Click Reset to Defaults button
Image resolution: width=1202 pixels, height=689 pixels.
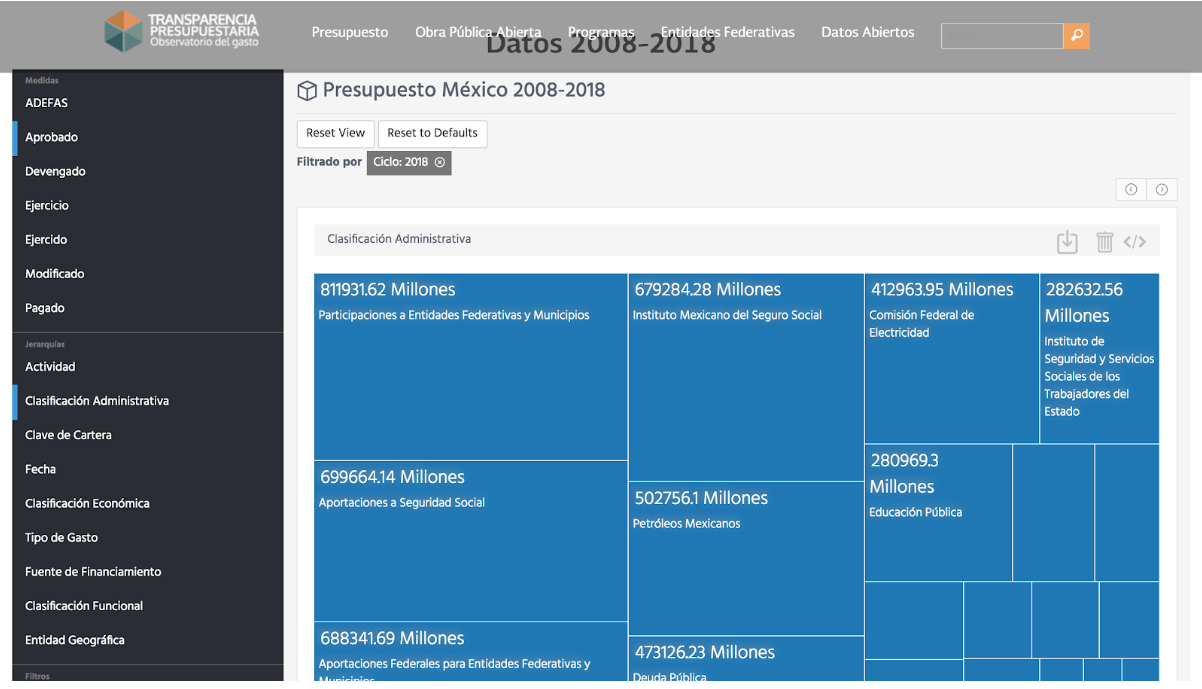point(433,133)
